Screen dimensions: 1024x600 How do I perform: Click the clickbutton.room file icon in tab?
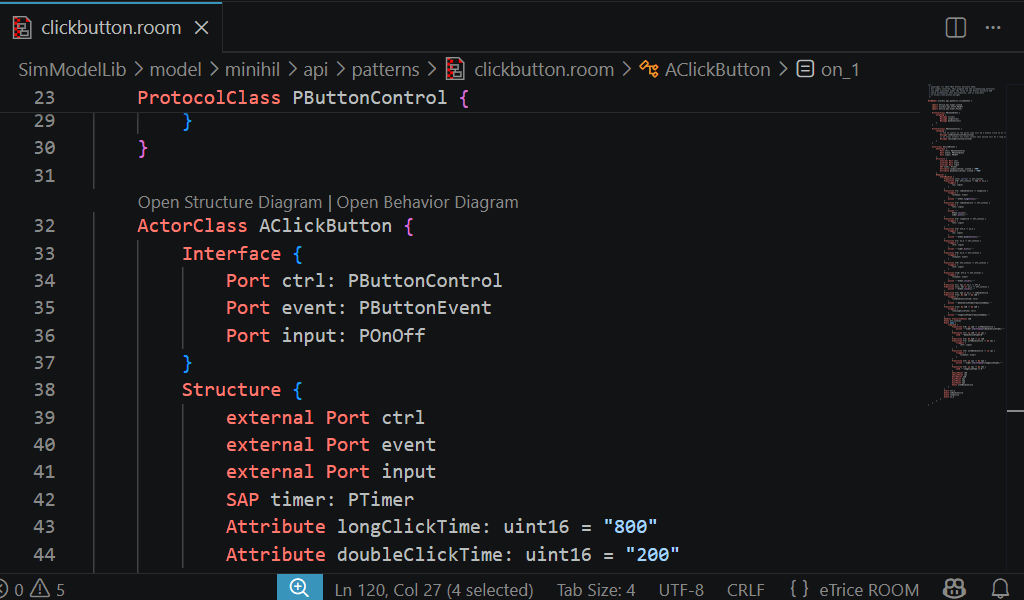(22, 27)
